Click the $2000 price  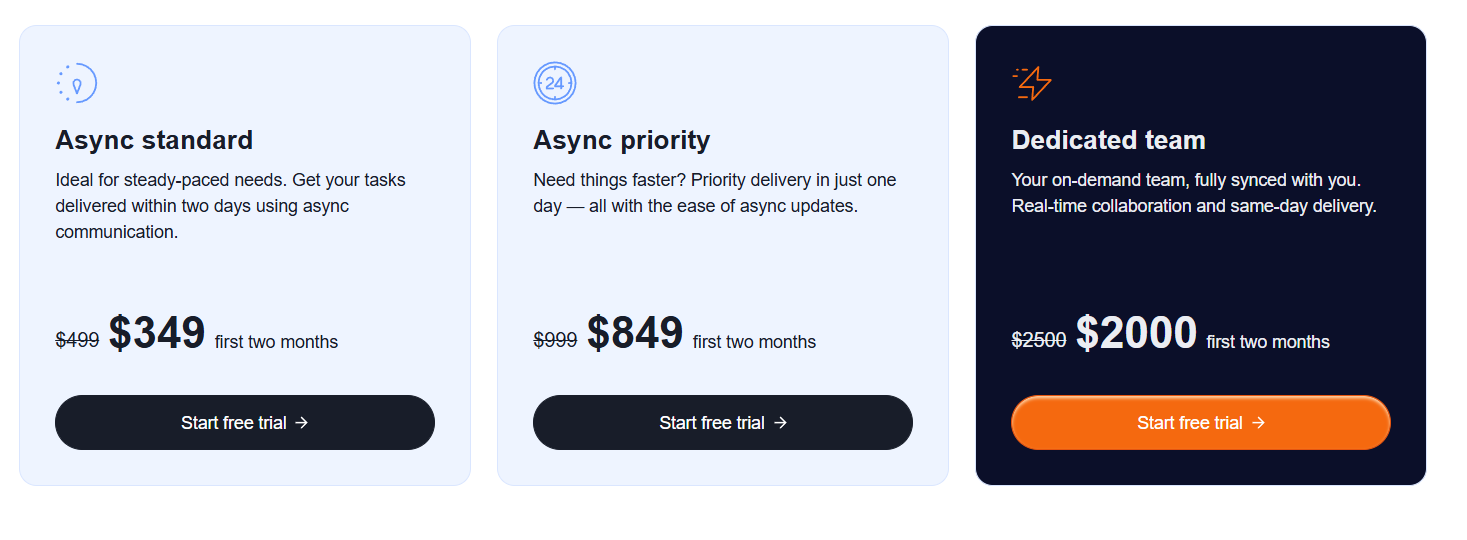(x=1136, y=333)
